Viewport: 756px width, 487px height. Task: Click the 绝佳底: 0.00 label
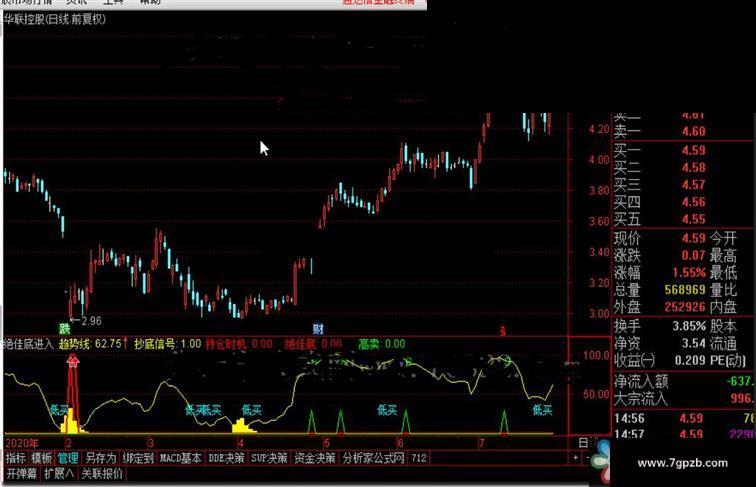coord(313,344)
